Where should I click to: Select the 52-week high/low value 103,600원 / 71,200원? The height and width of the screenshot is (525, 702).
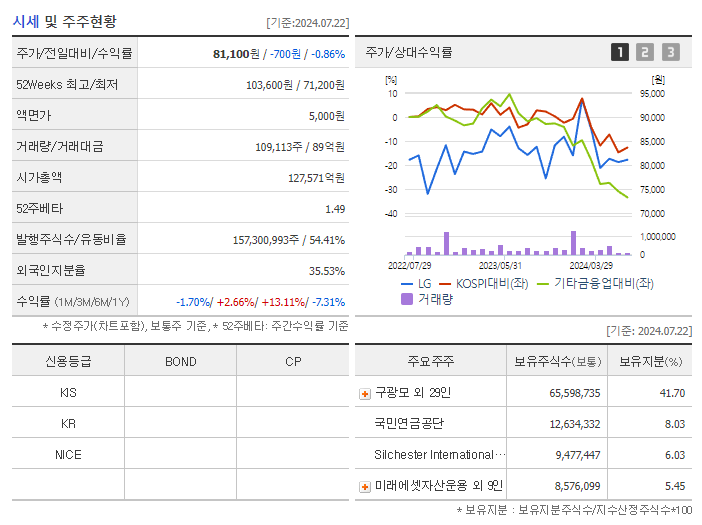click(295, 85)
